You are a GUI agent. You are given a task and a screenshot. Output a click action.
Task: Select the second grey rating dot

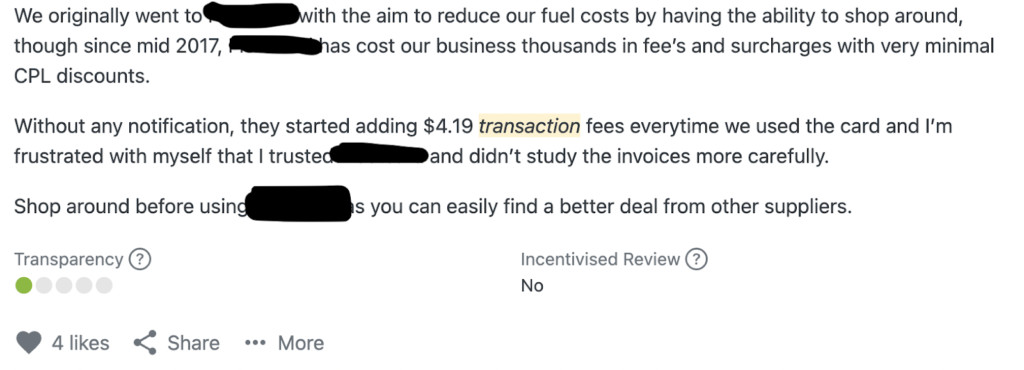44,285
